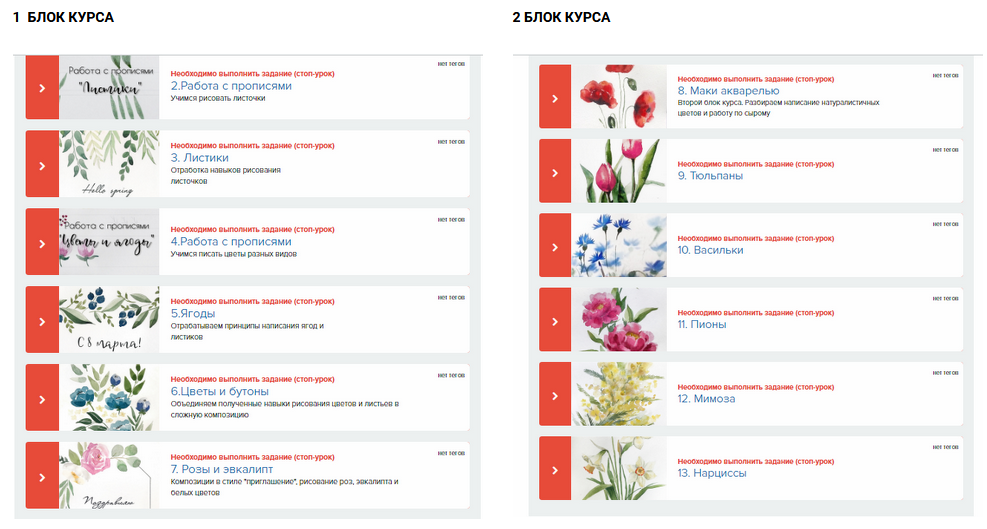
Task: Click red arrow beside 11. Пионы
Action: [x=555, y=320]
